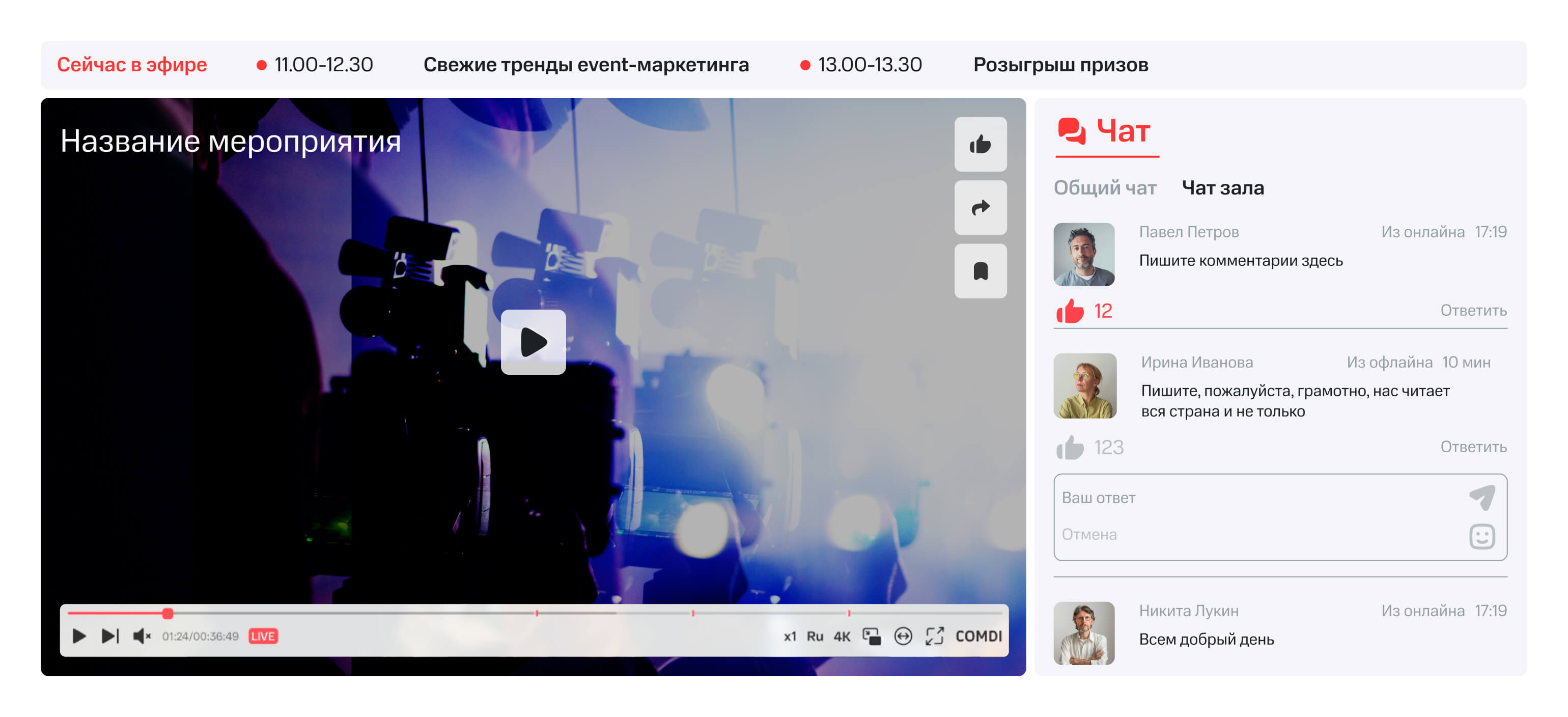Click the video progress bar handle

coord(167,614)
